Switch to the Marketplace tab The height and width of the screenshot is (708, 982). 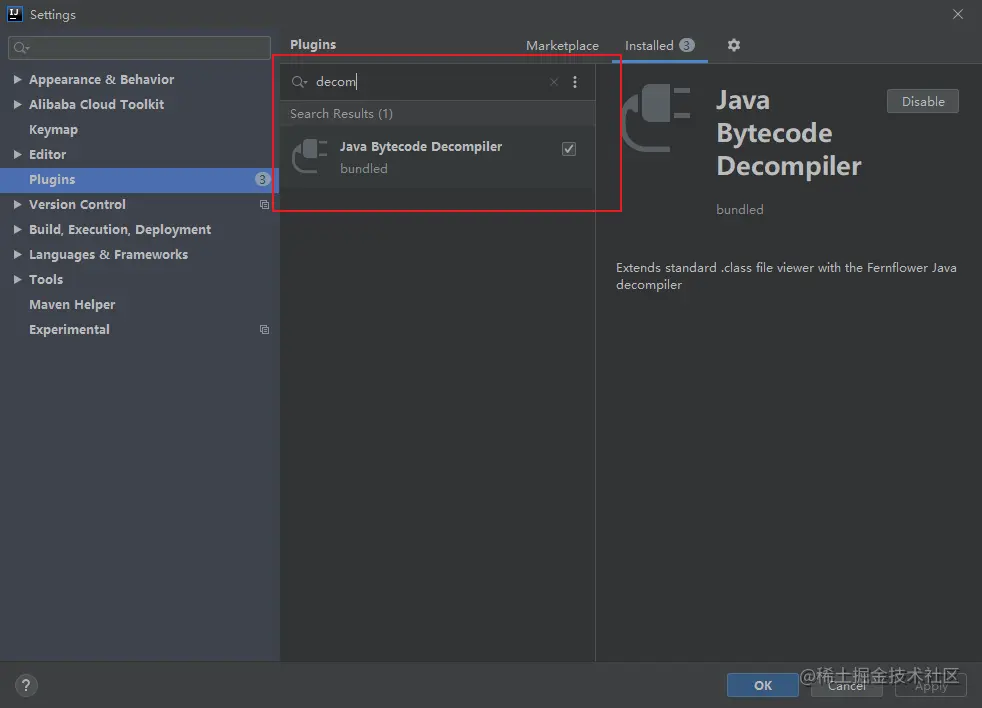tap(562, 46)
